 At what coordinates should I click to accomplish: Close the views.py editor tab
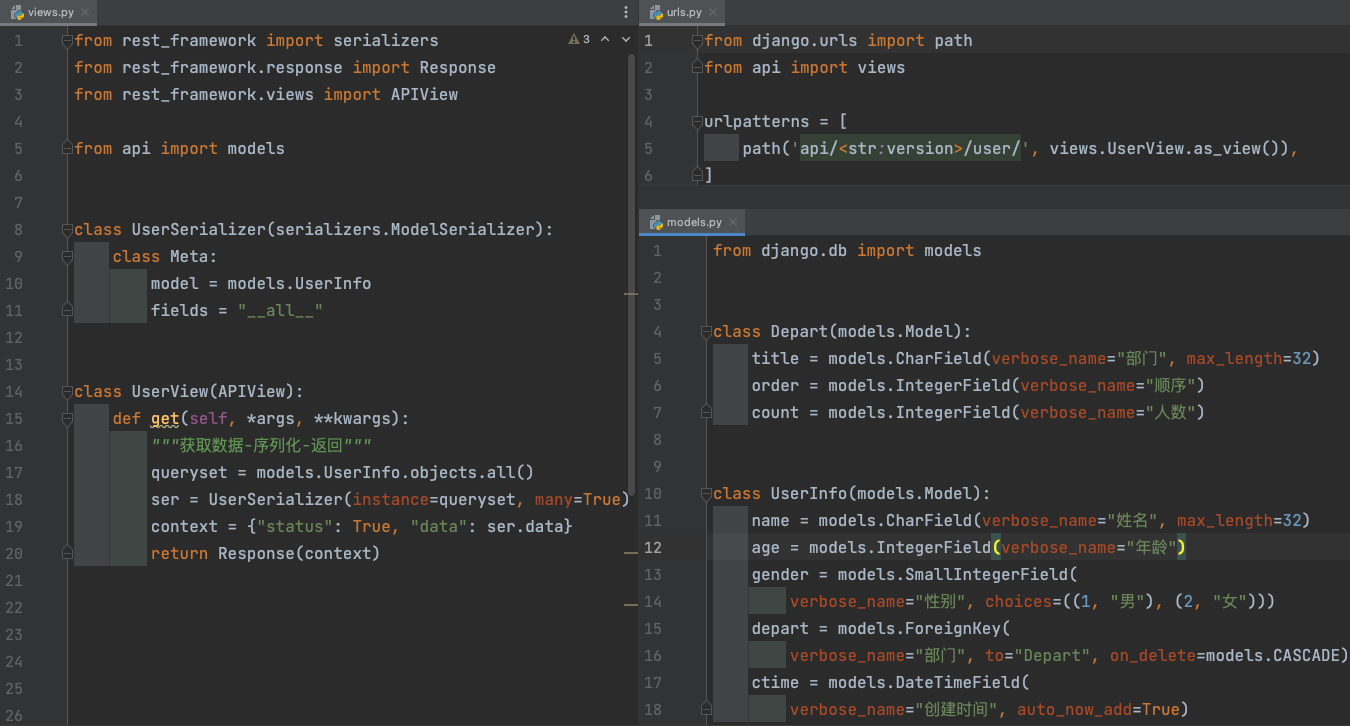pos(84,12)
